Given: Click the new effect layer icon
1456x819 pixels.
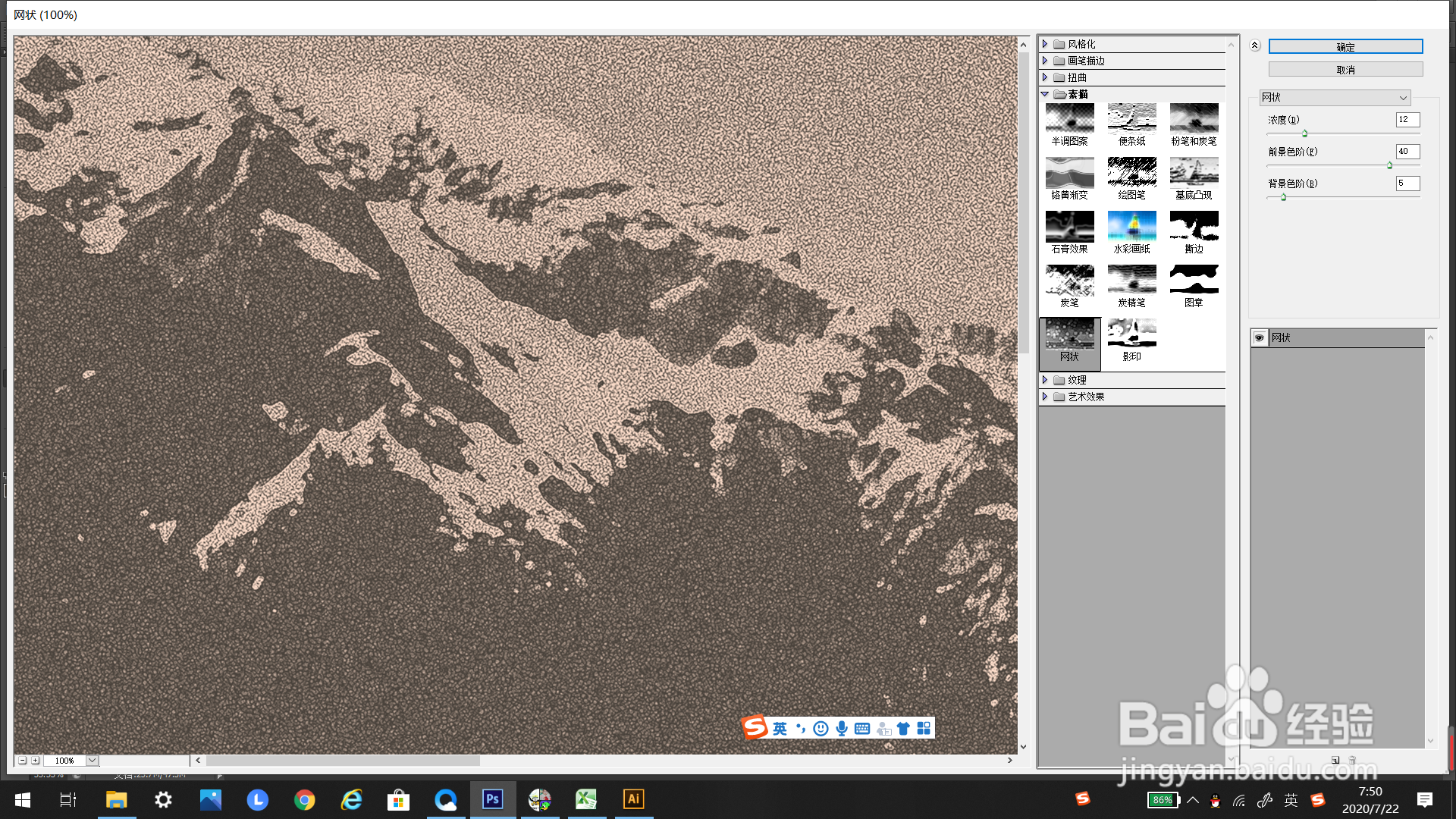Looking at the screenshot, I should click(1335, 760).
